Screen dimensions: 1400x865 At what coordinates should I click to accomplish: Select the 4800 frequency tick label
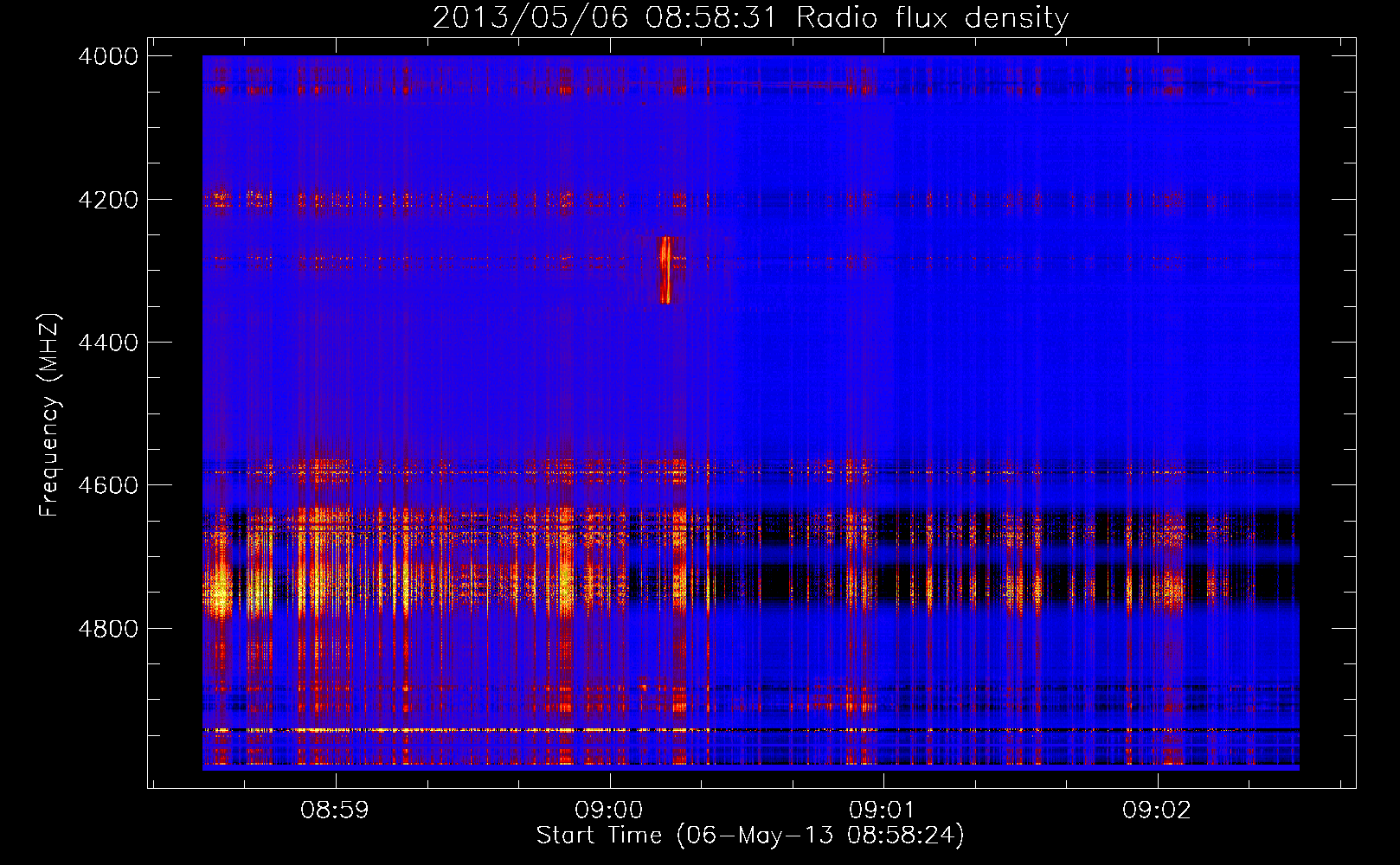pyautogui.click(x=107, y=628)
